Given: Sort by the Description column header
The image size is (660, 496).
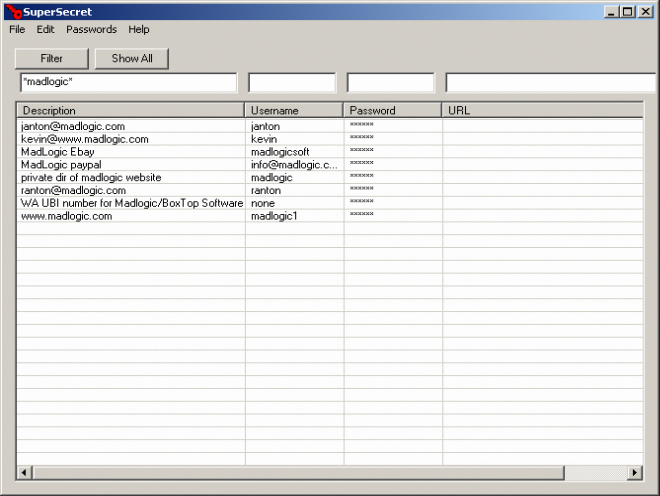Looking at the screenshot, I should (131, 110).
